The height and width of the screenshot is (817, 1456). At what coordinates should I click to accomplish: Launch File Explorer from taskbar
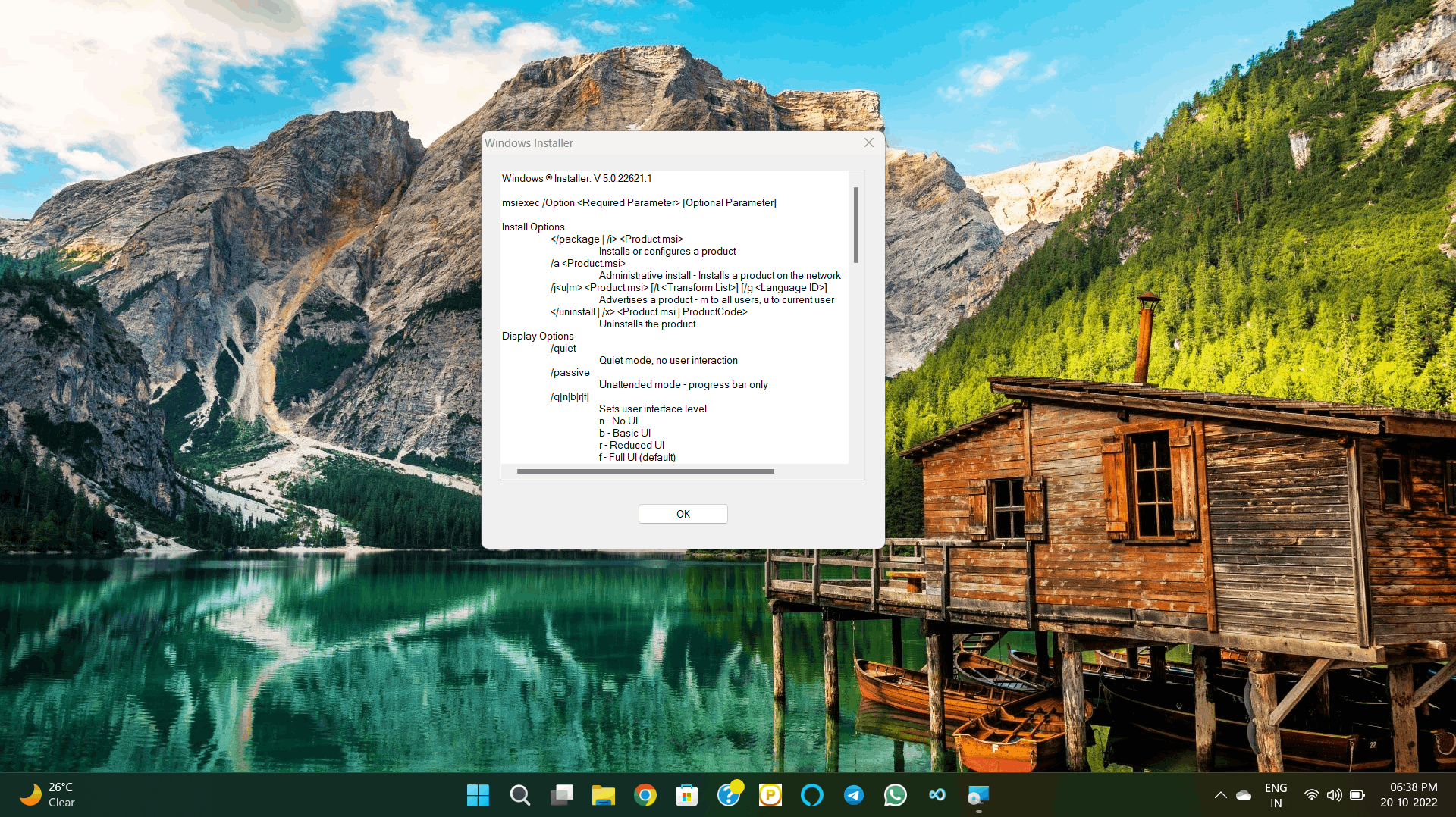pos(603,795)
